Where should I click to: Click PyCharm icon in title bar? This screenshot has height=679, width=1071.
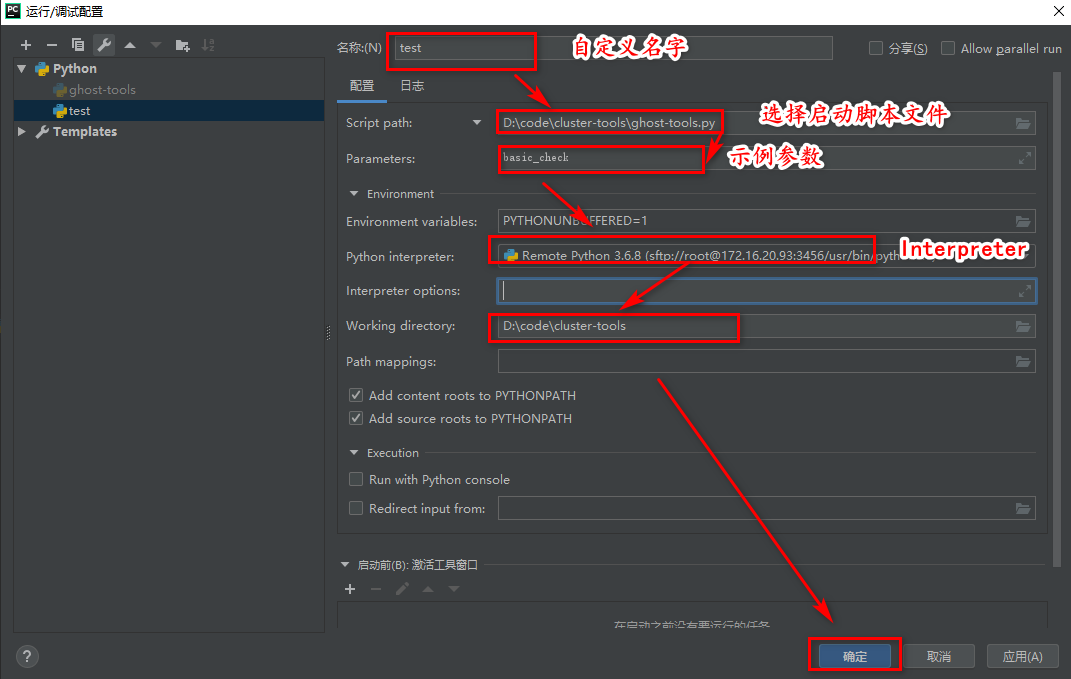coord(12,11)
